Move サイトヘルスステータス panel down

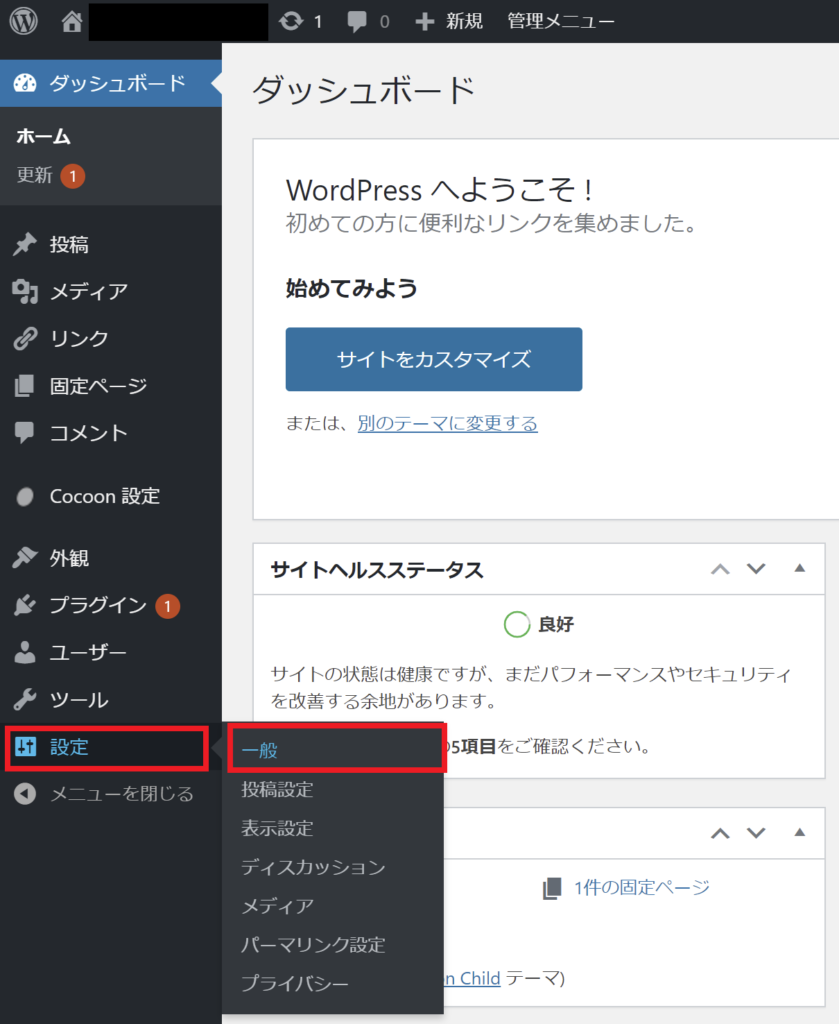point(756,569)
